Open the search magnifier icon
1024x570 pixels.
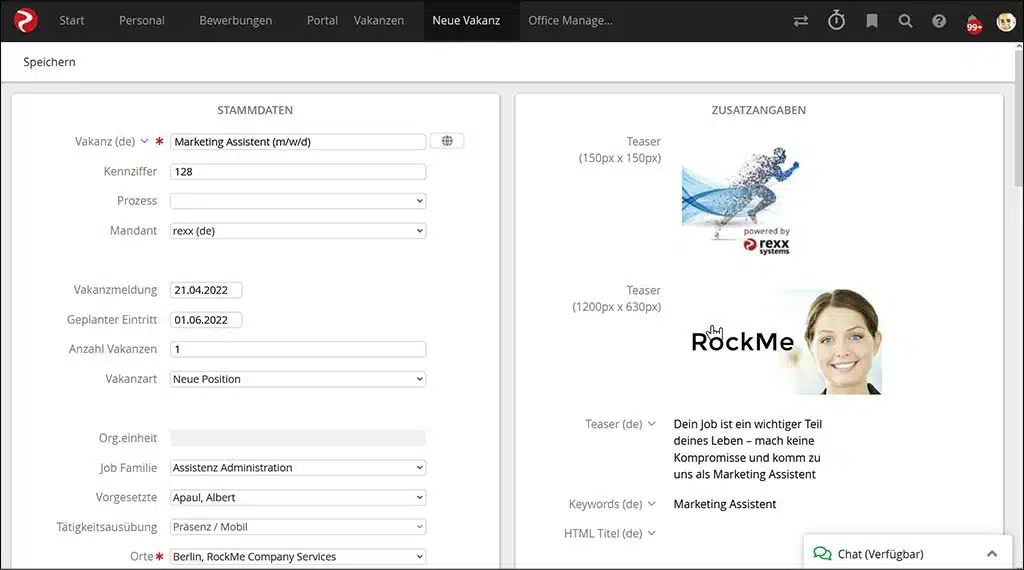(x=905, y=21)
